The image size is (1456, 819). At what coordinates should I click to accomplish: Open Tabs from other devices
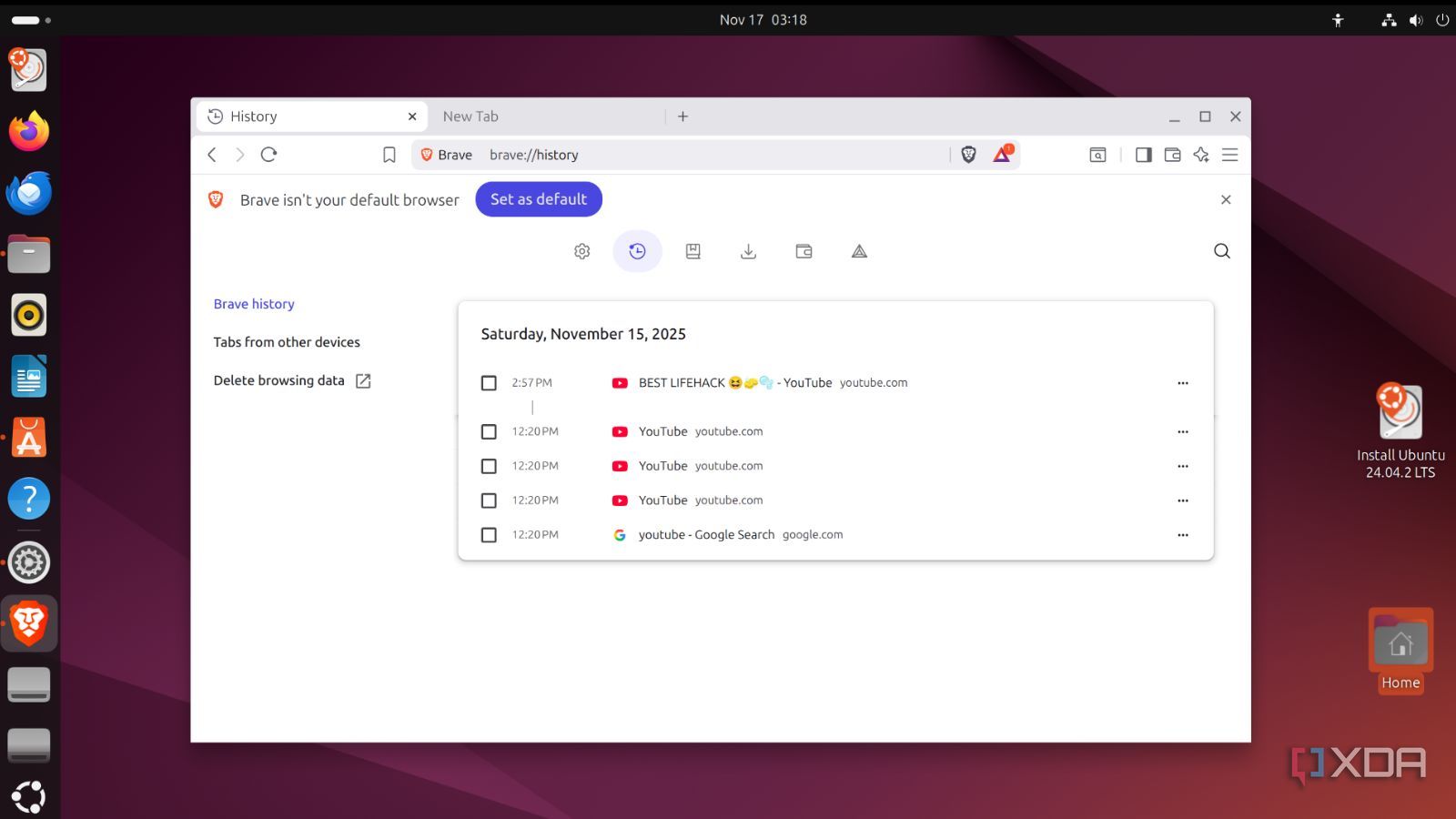click(287, 342)
